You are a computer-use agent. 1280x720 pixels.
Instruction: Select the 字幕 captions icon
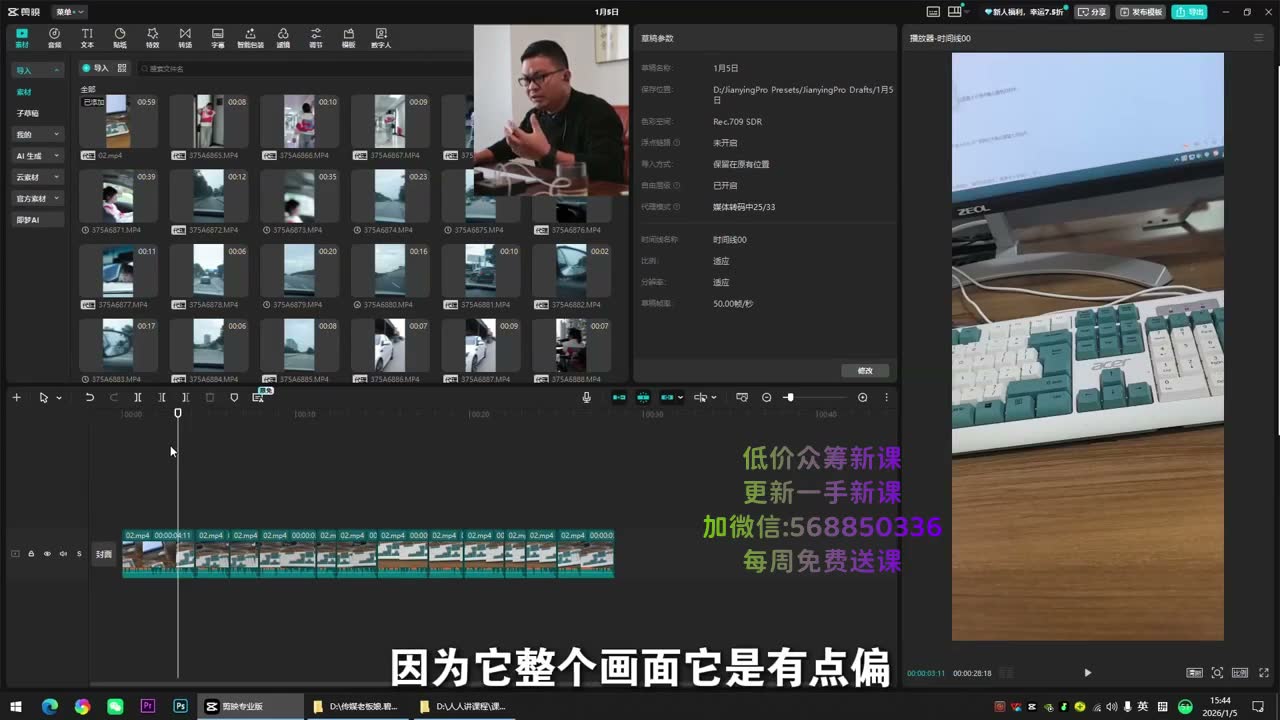pos(218,38)
